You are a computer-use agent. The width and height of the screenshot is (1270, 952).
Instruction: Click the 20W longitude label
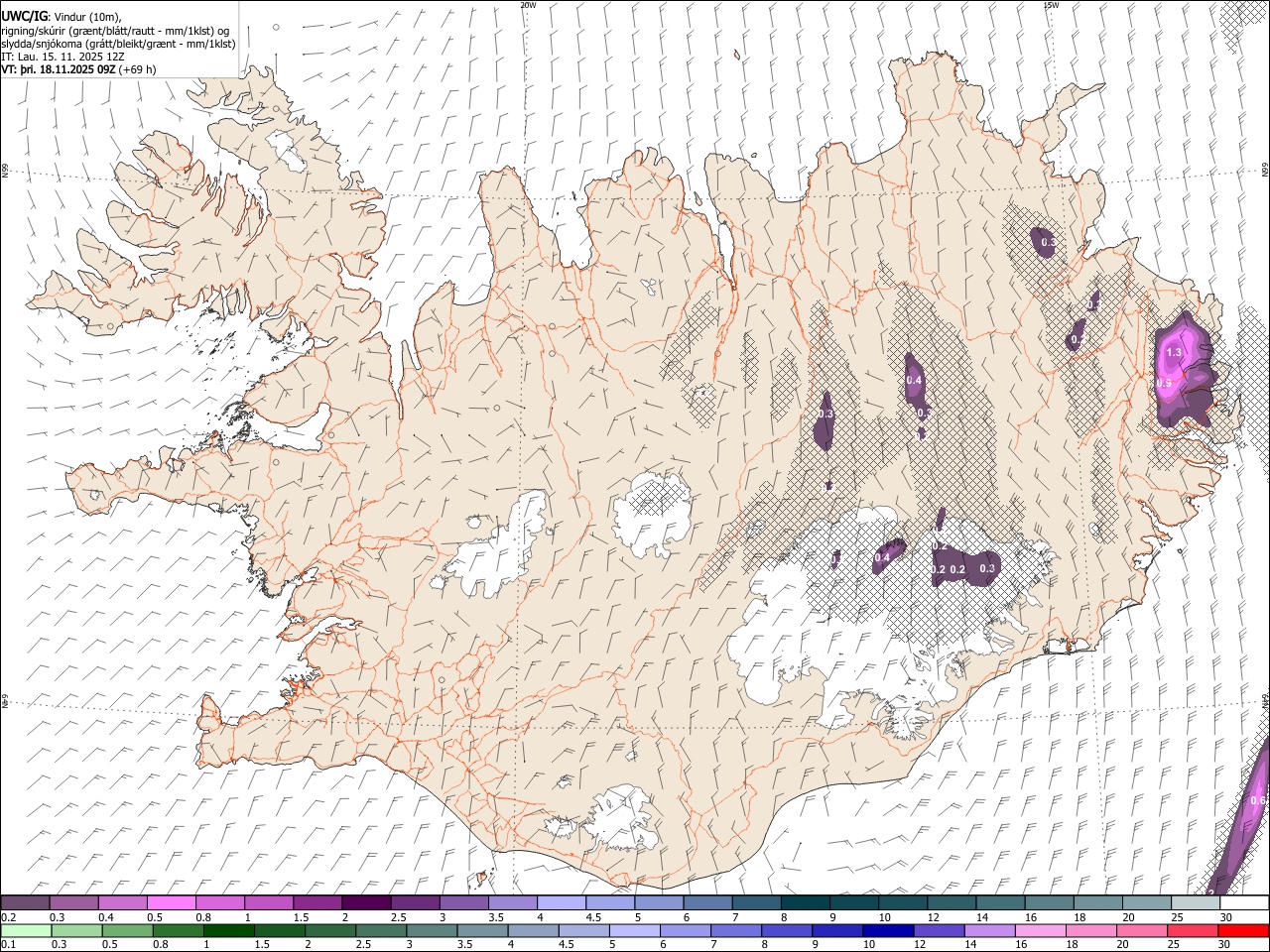pos(528,4)
